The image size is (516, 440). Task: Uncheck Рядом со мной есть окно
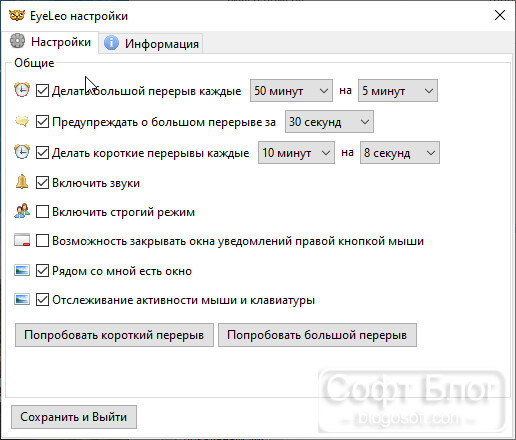[x=42, y=270]
